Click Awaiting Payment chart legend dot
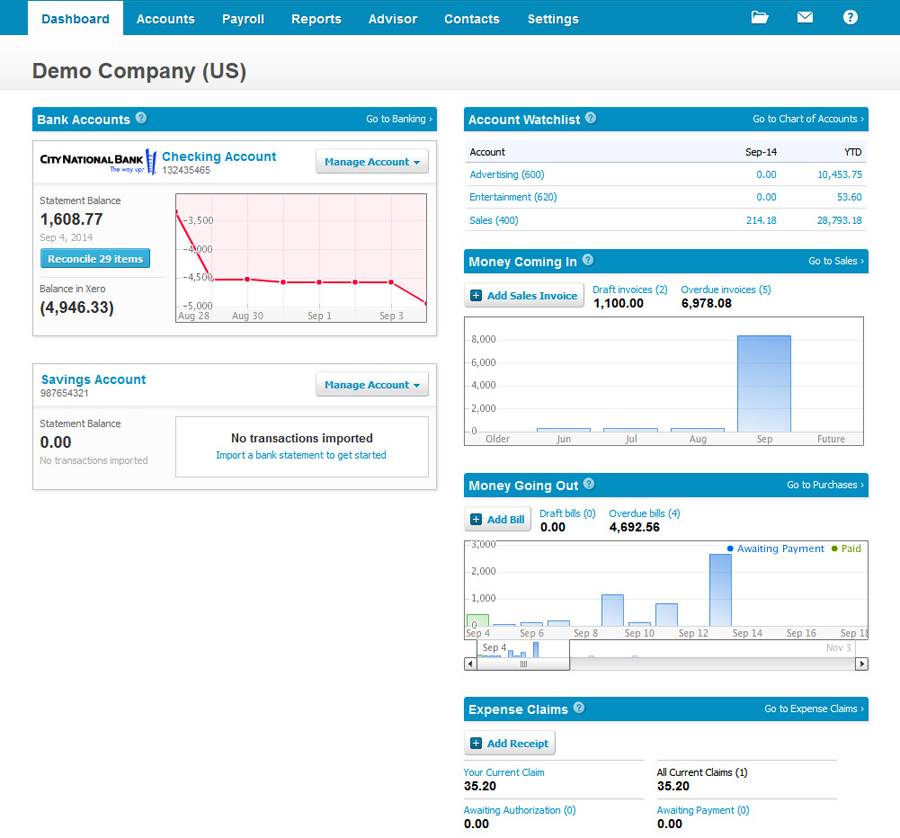 pyautogui.click(x=730, y=549)
